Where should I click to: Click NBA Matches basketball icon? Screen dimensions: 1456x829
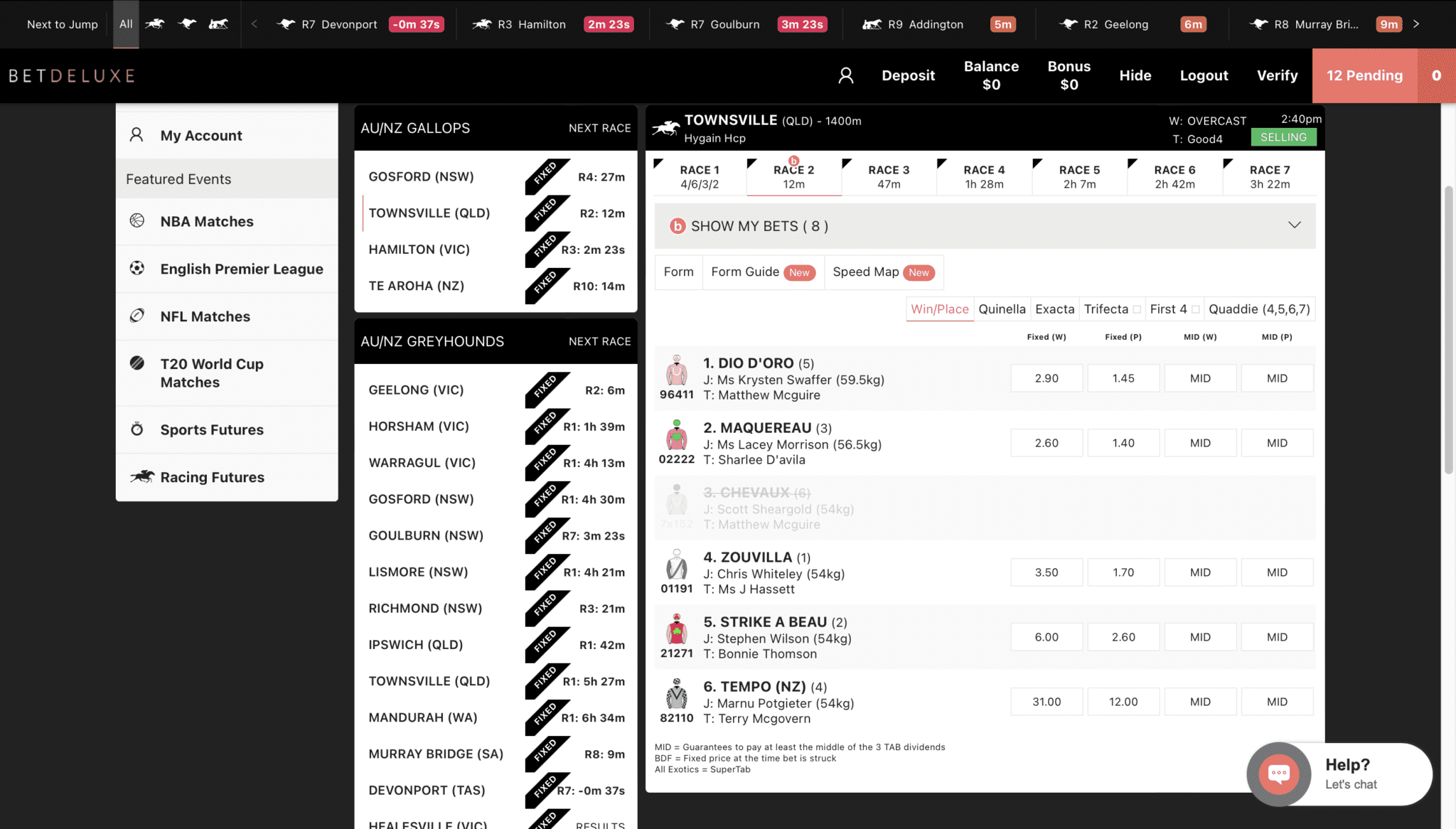pyautogui.click(x=137, y=220)
